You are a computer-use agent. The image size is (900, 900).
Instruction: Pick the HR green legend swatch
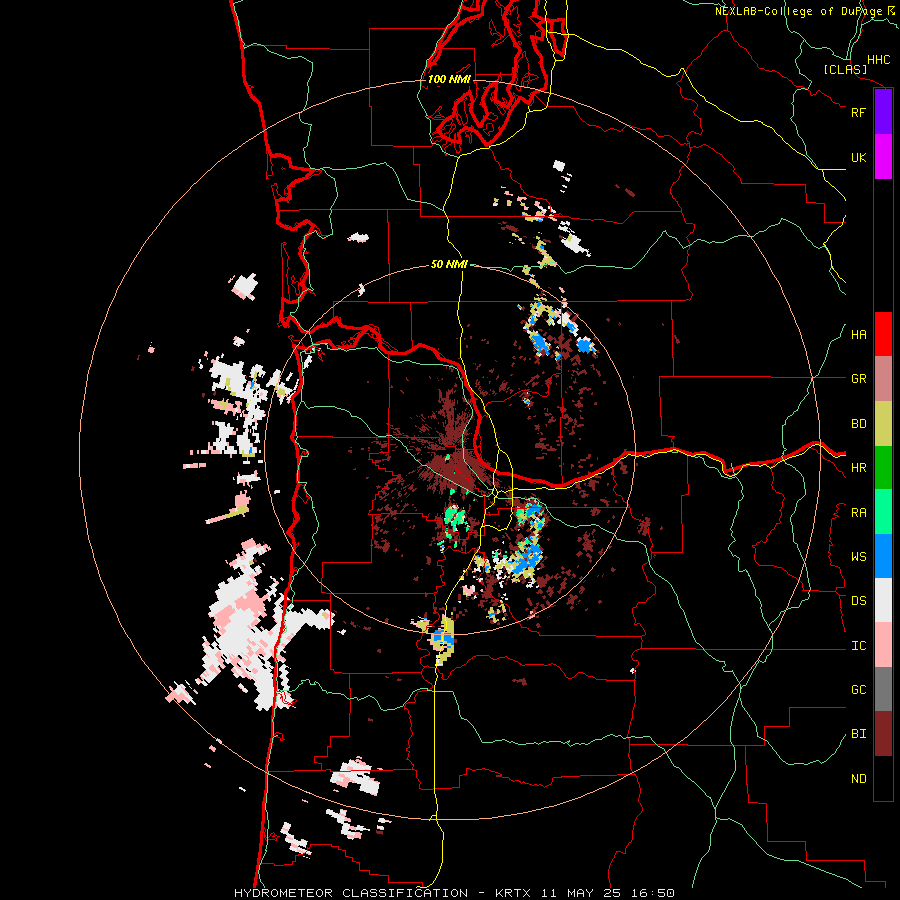[x=883, y=468]
